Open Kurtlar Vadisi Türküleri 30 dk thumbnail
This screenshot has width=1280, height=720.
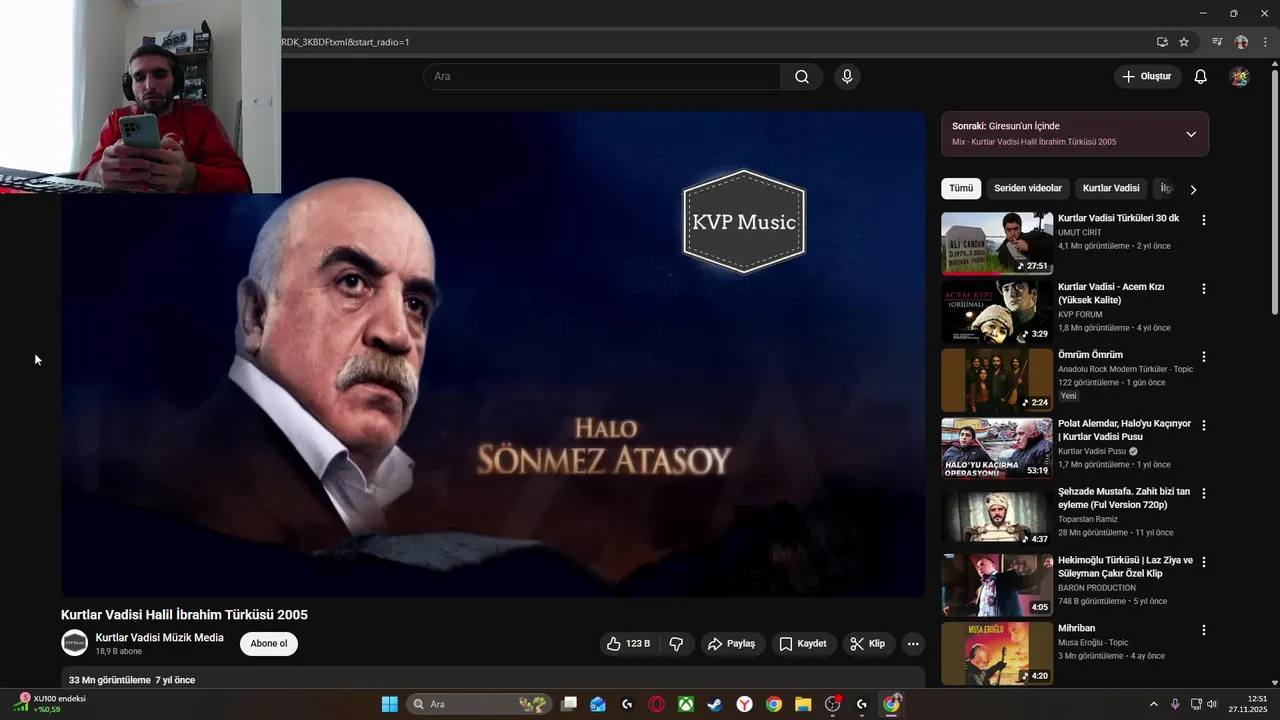[x=997, y=243]
